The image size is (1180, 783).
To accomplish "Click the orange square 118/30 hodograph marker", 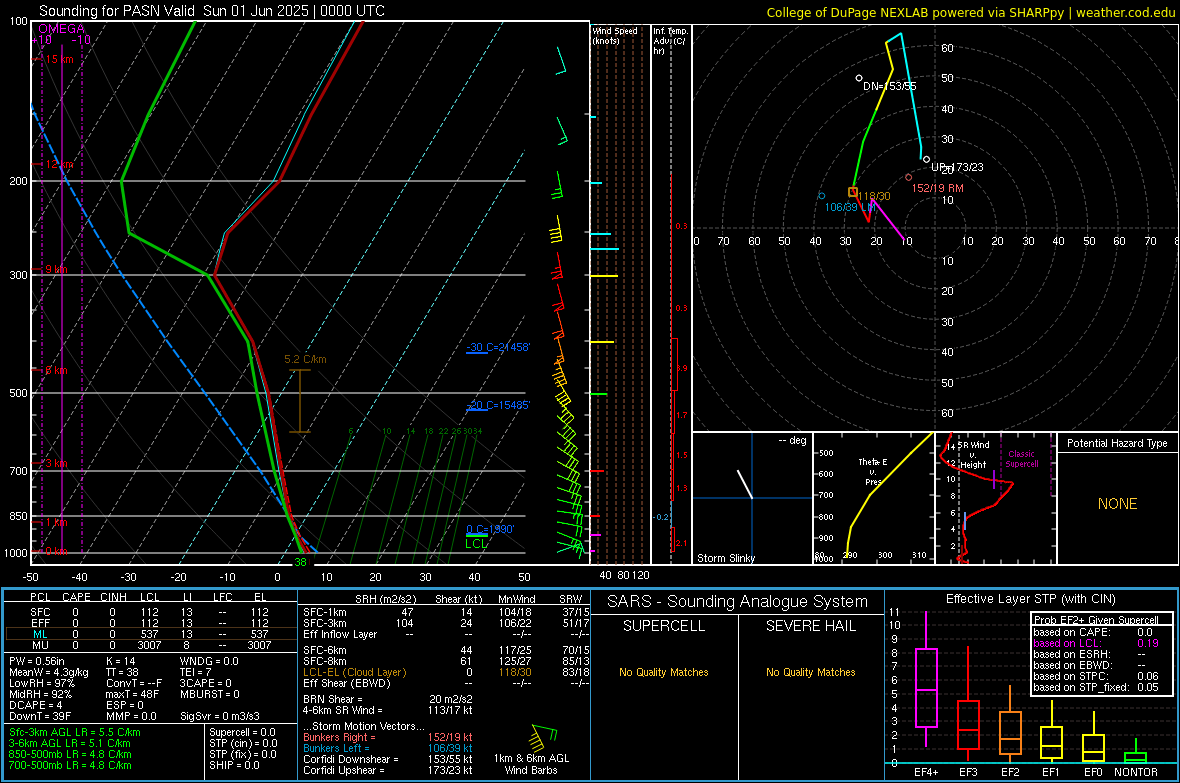I will [853, 192].
